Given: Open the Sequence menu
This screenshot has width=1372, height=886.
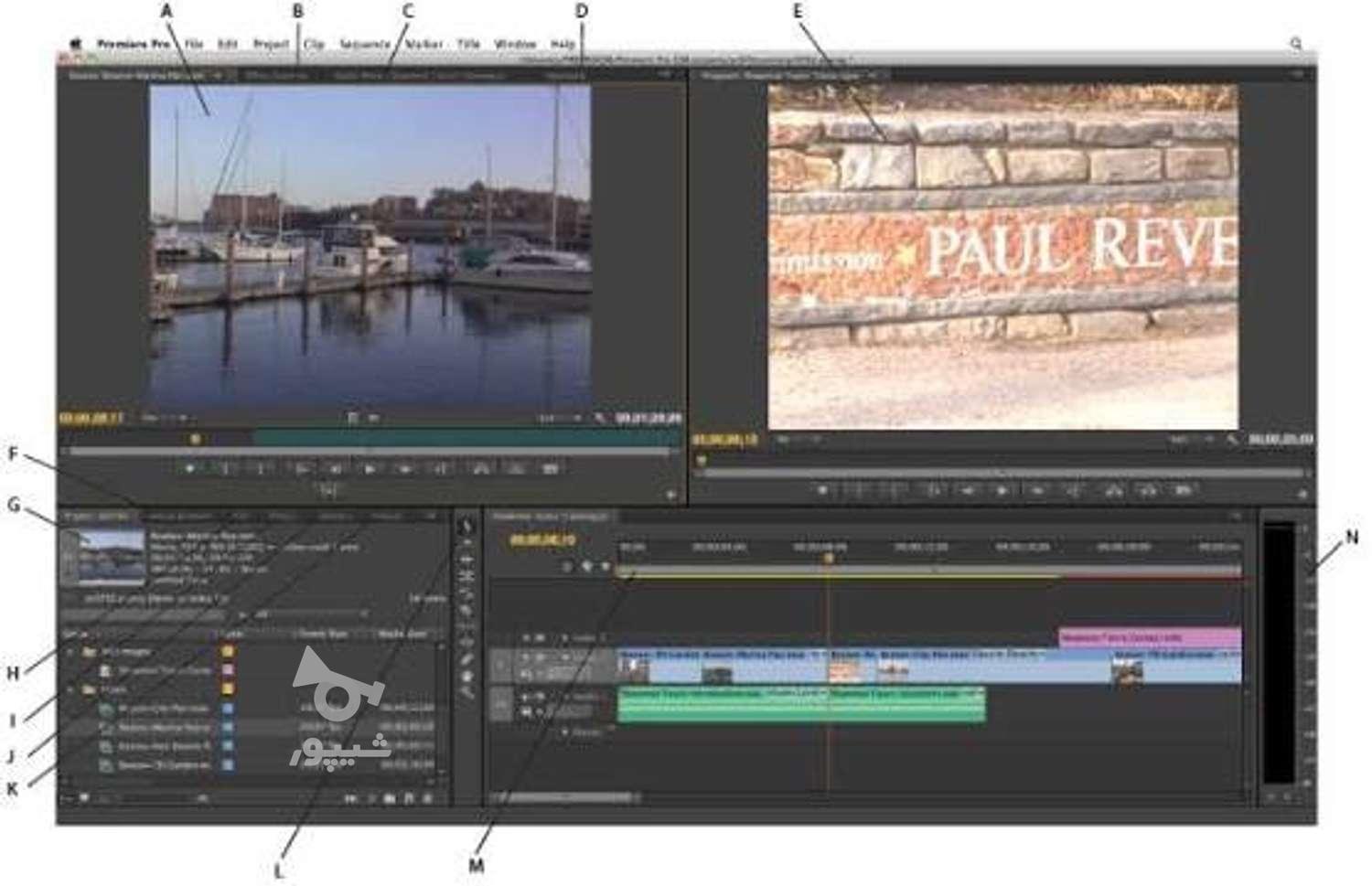Looking at the screenshot, I should (364, 44).
